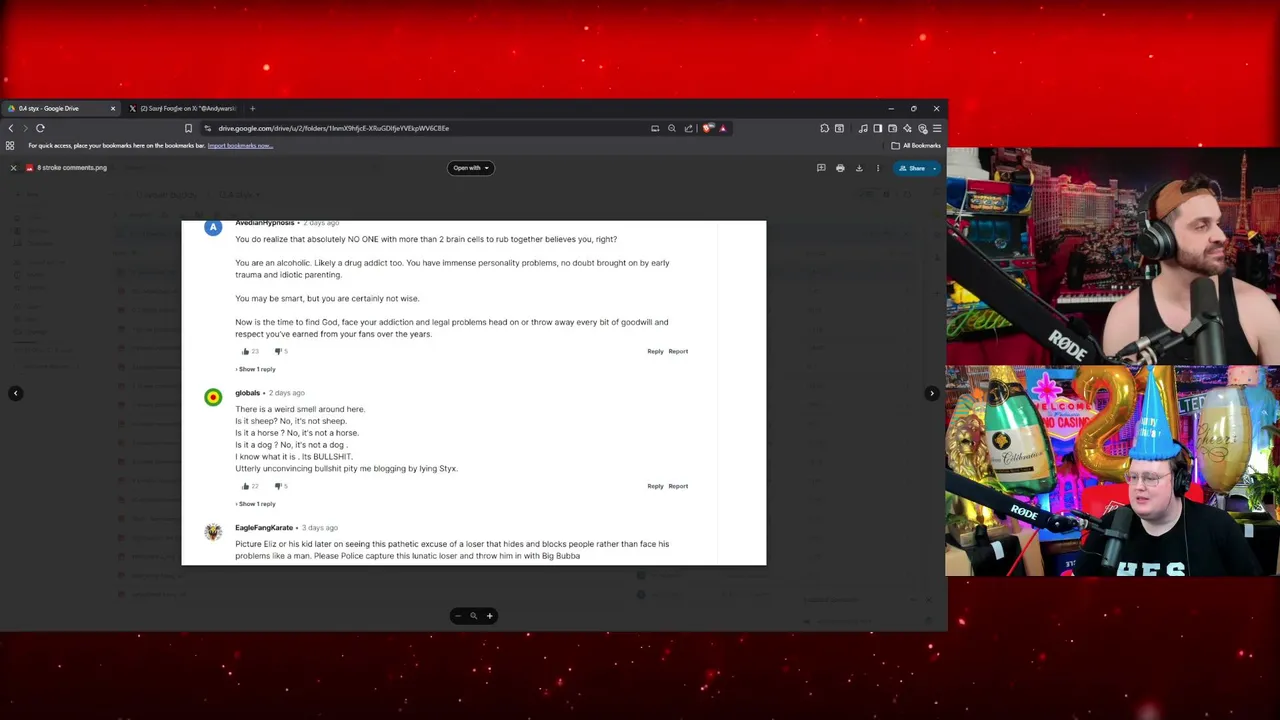
Task: Click the music note toolbar icon
Action: [x=863, y=128]
